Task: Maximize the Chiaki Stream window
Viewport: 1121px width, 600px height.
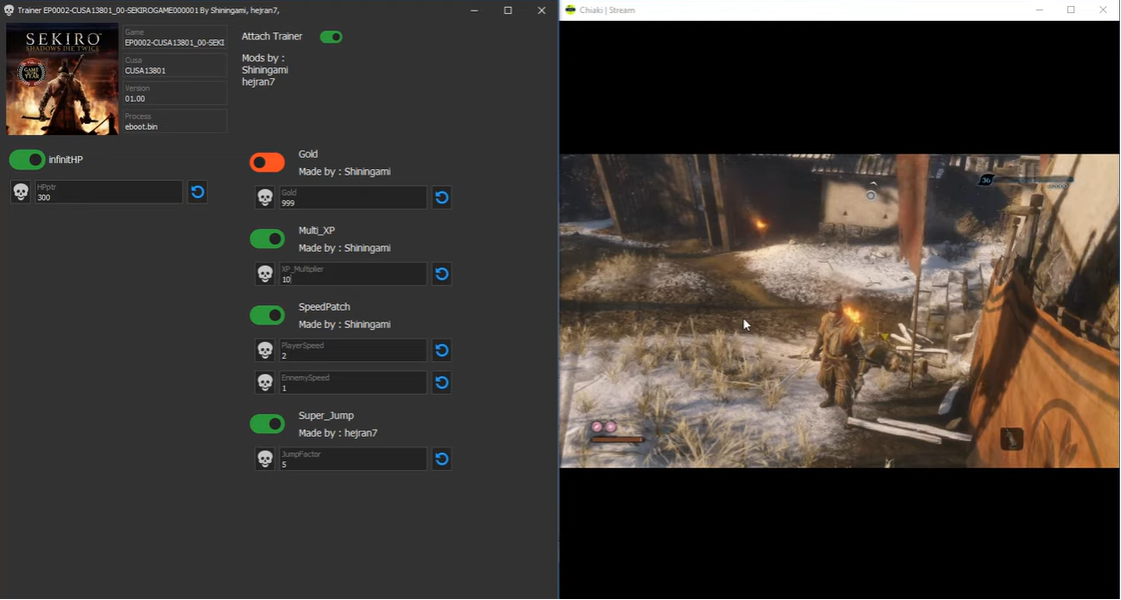Action: click(1071, 10)
